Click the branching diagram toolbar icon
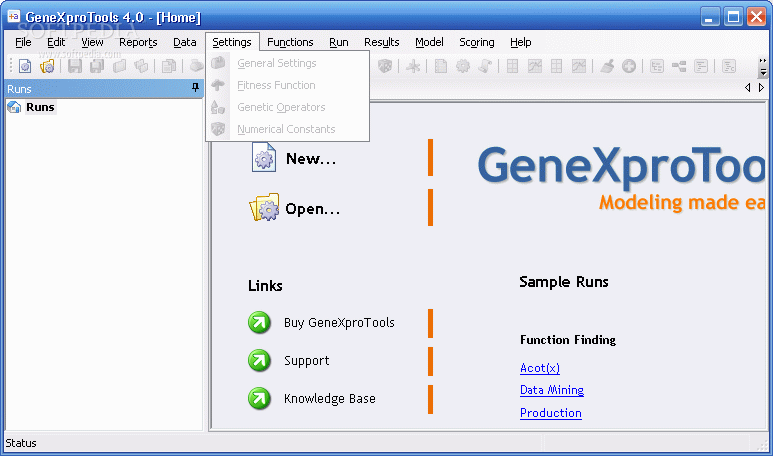The image size is (773, 456). point(679,66)
